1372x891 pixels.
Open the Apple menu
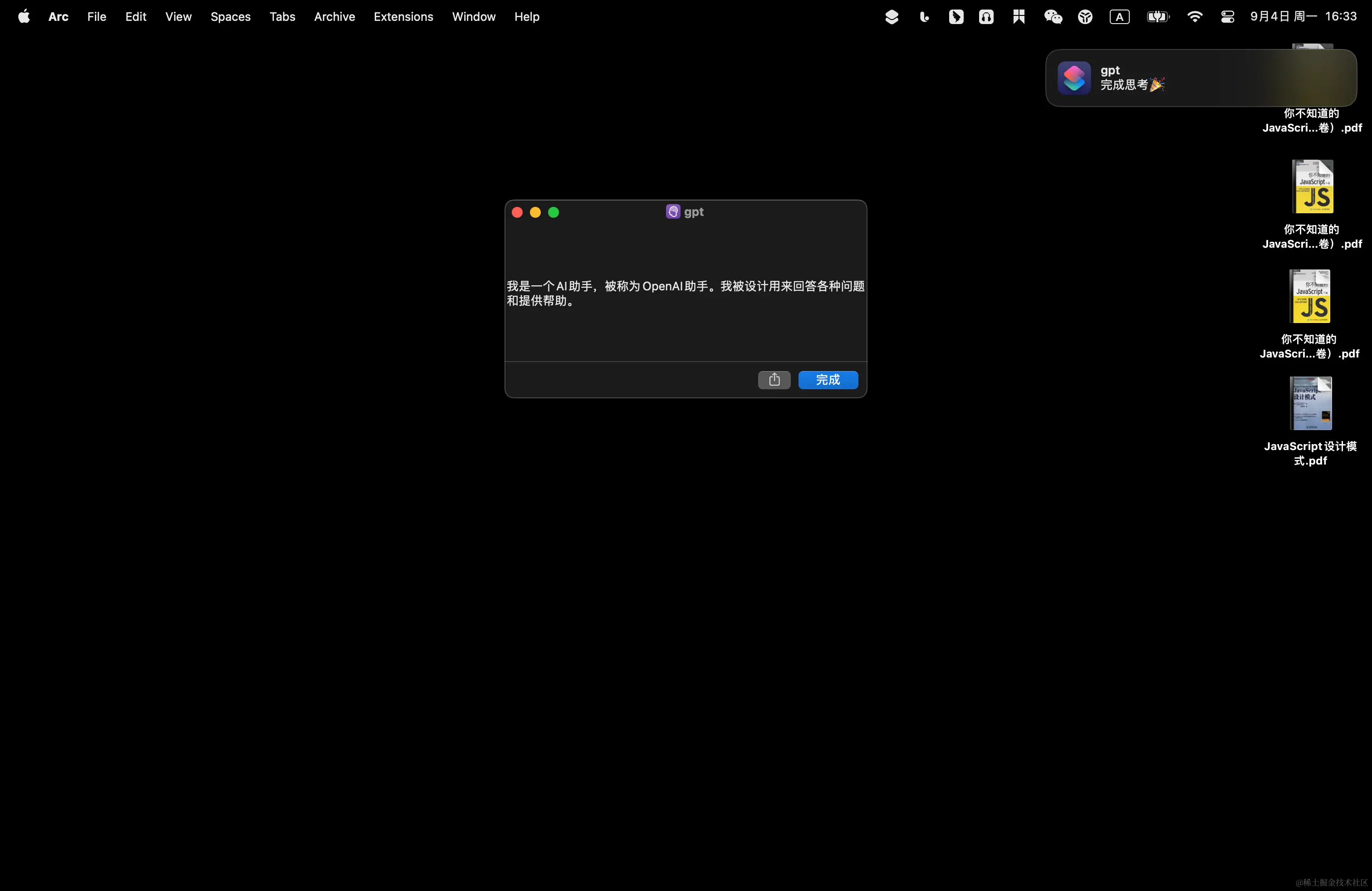coord(24,17)
